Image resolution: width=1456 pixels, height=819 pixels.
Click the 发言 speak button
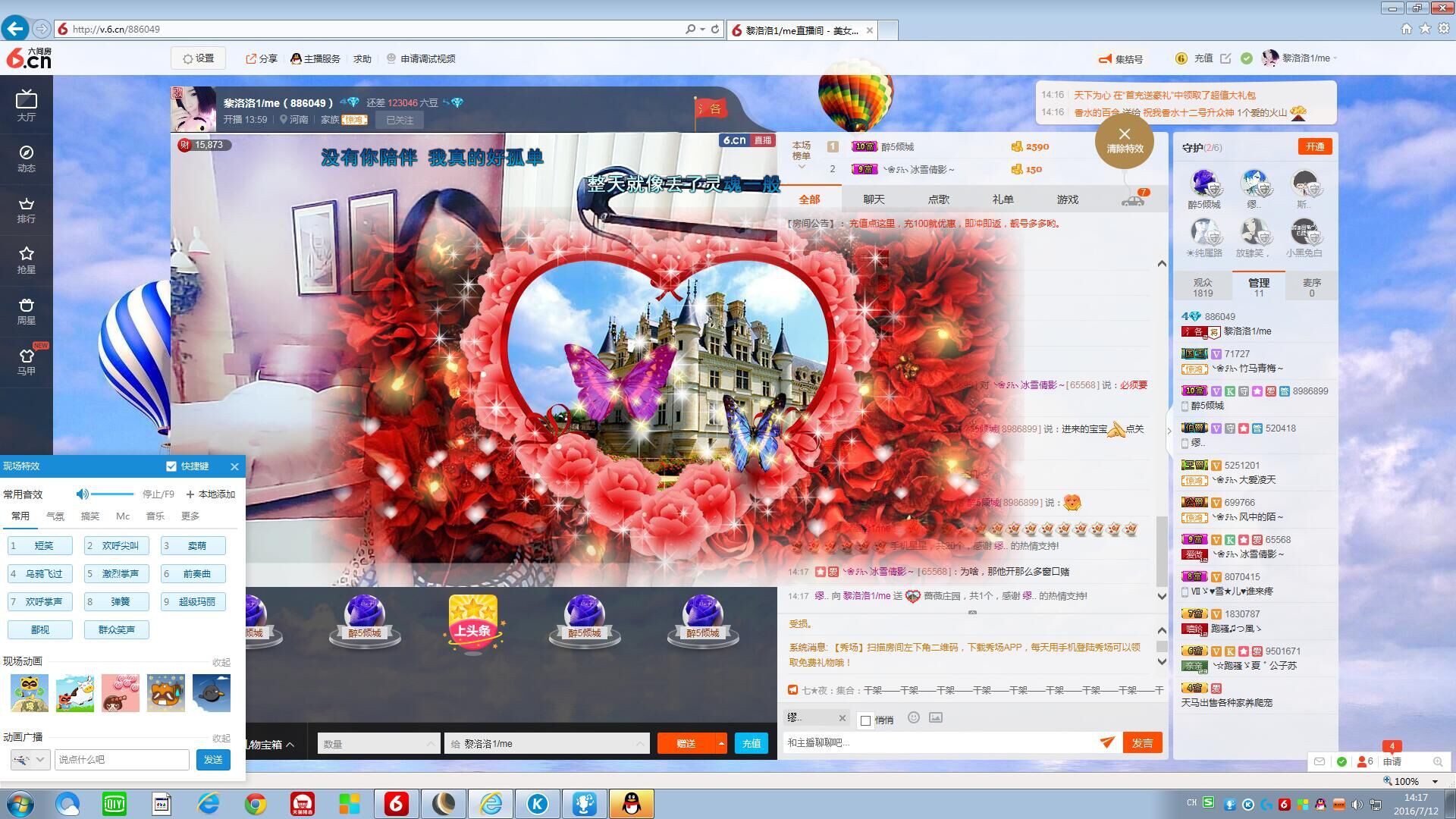1142,742
